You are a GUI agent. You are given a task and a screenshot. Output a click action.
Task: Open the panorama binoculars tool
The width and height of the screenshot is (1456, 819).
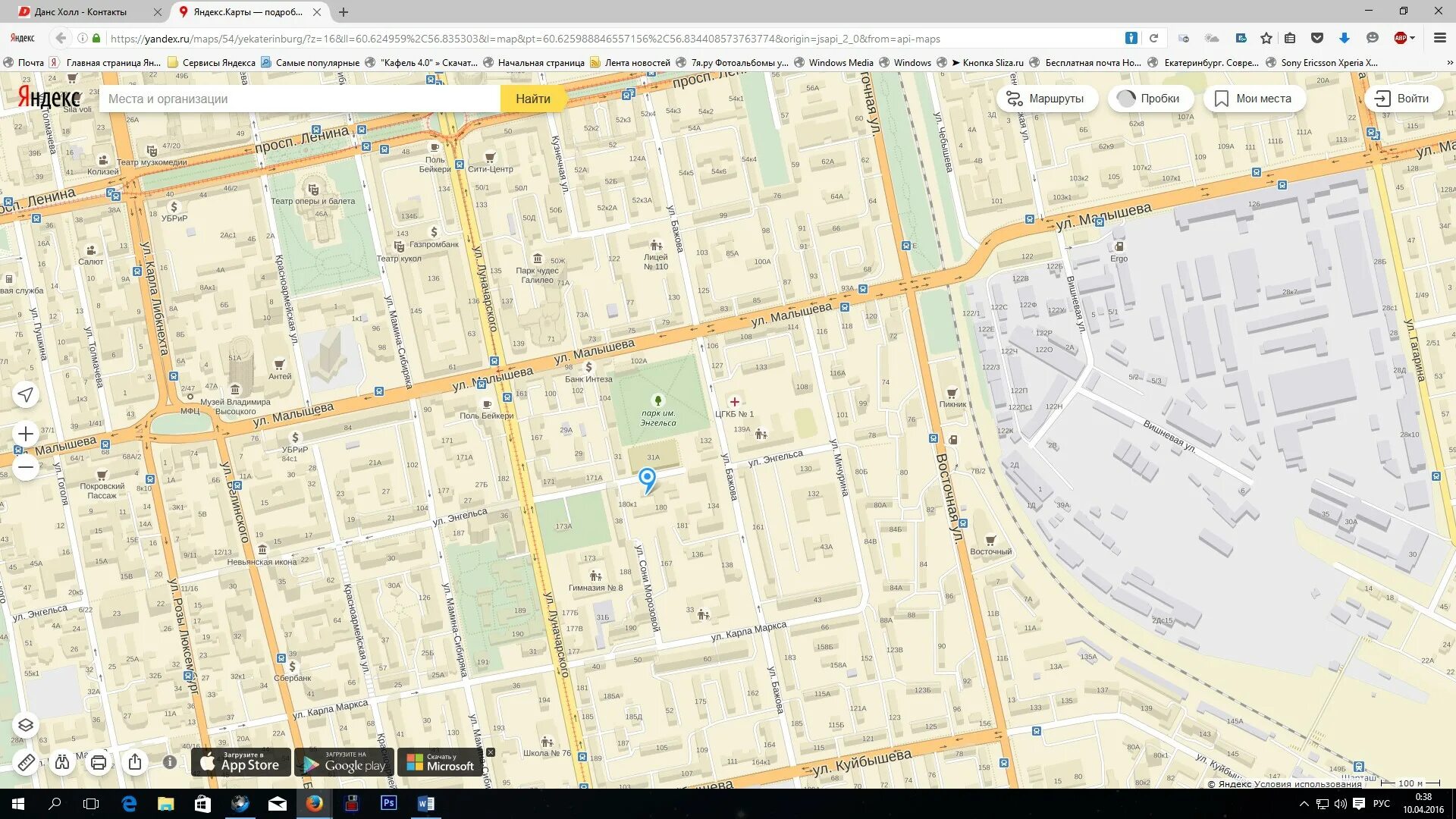(62, 762)
